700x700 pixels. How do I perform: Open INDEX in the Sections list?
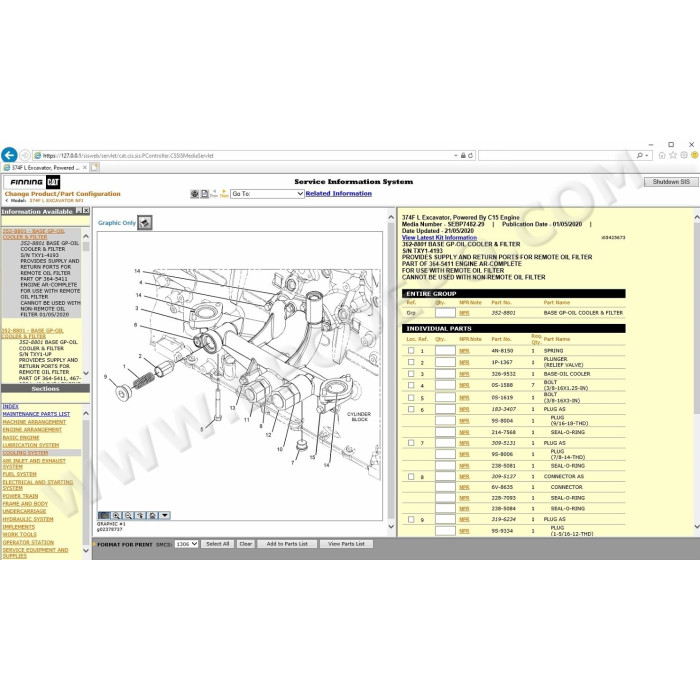point(10,406)
